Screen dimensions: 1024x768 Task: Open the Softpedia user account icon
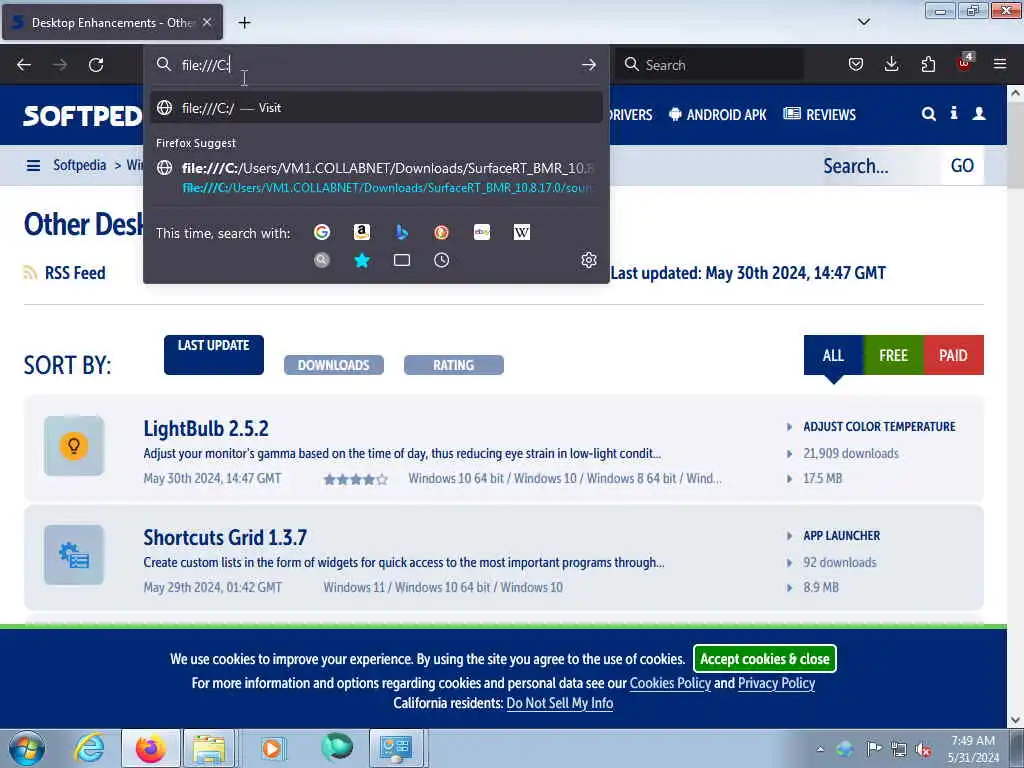(x=979, y=114)
